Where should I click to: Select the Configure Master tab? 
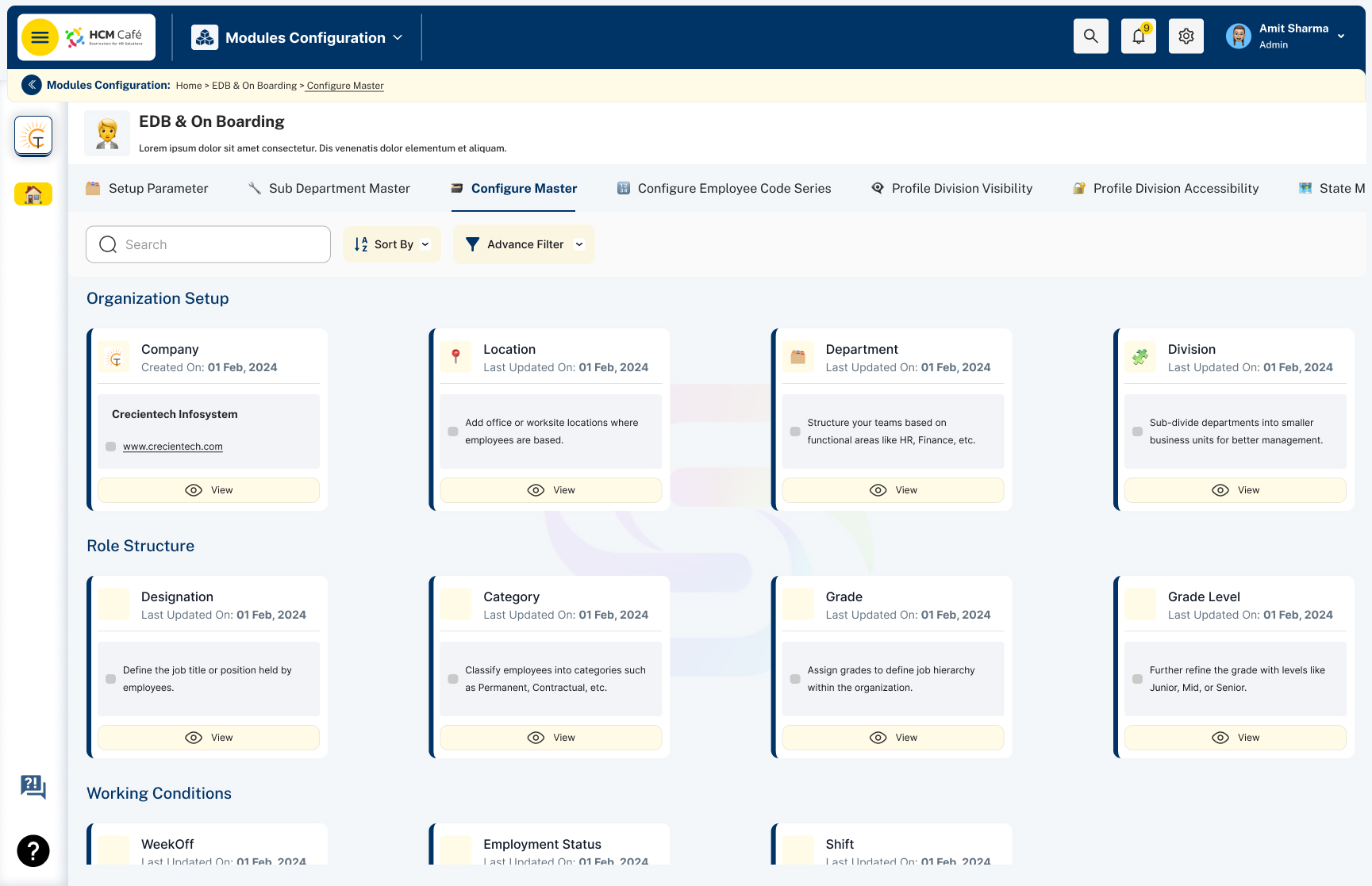point(514,188)
